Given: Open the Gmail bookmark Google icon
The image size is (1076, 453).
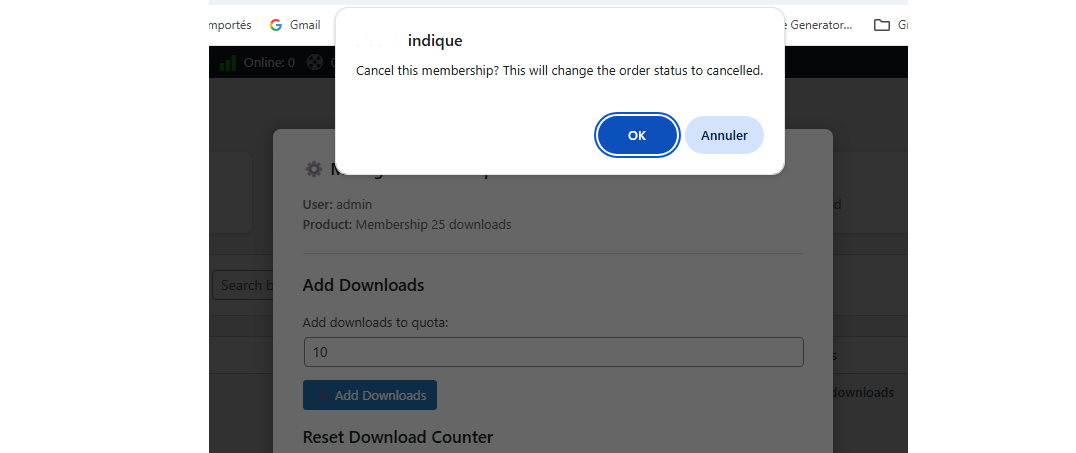Looking at the screenshot, I should pos(276,25).
